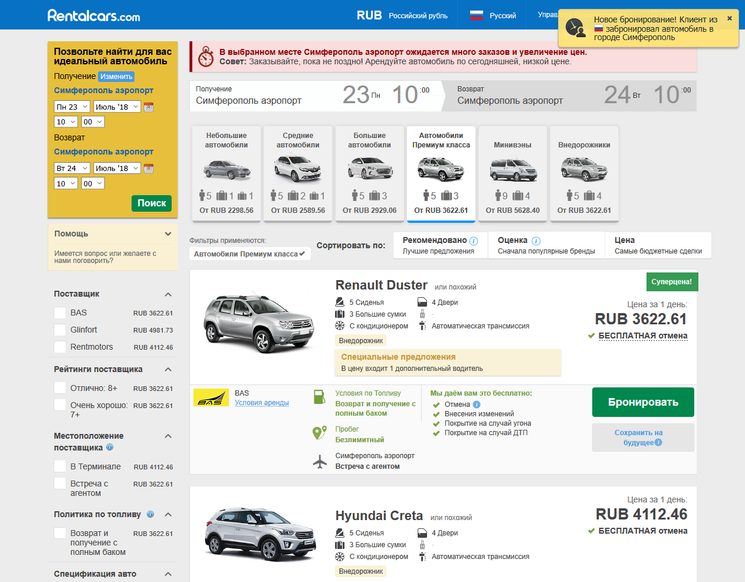This screenshot has width=745, height=582.
Task: Click the clock icon in booking notification
Action: point(575,28)
